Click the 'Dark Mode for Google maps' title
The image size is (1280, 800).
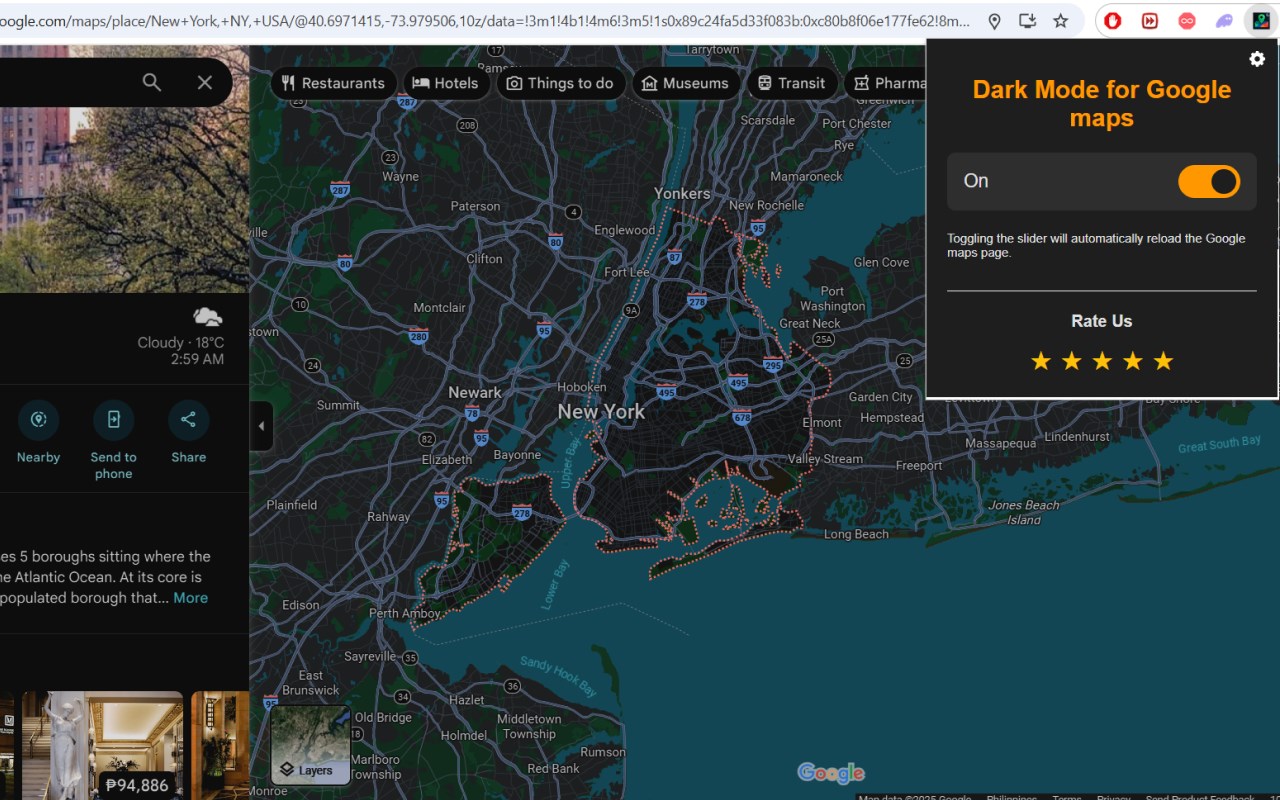pyautogui.click(x=1102, y=104)
